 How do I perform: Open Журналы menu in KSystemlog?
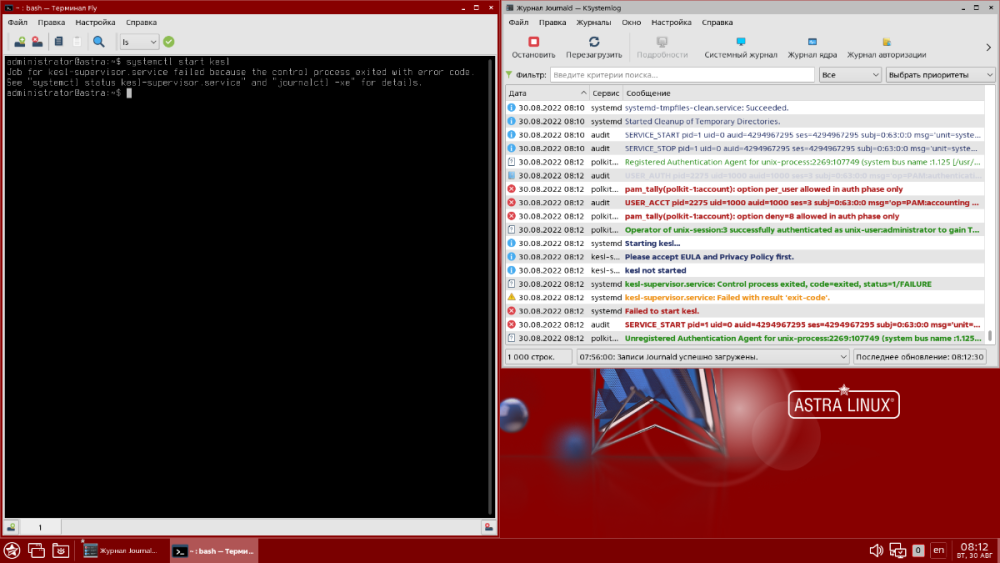(x=594, y=22)
